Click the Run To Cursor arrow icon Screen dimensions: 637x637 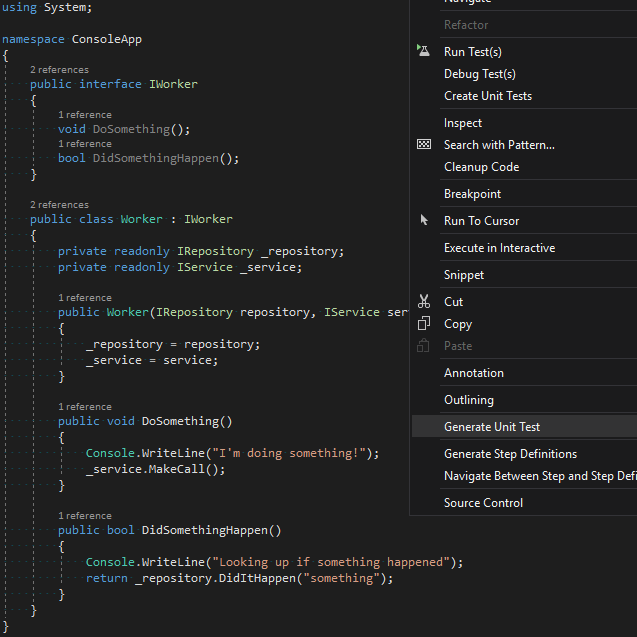point(424,220)
